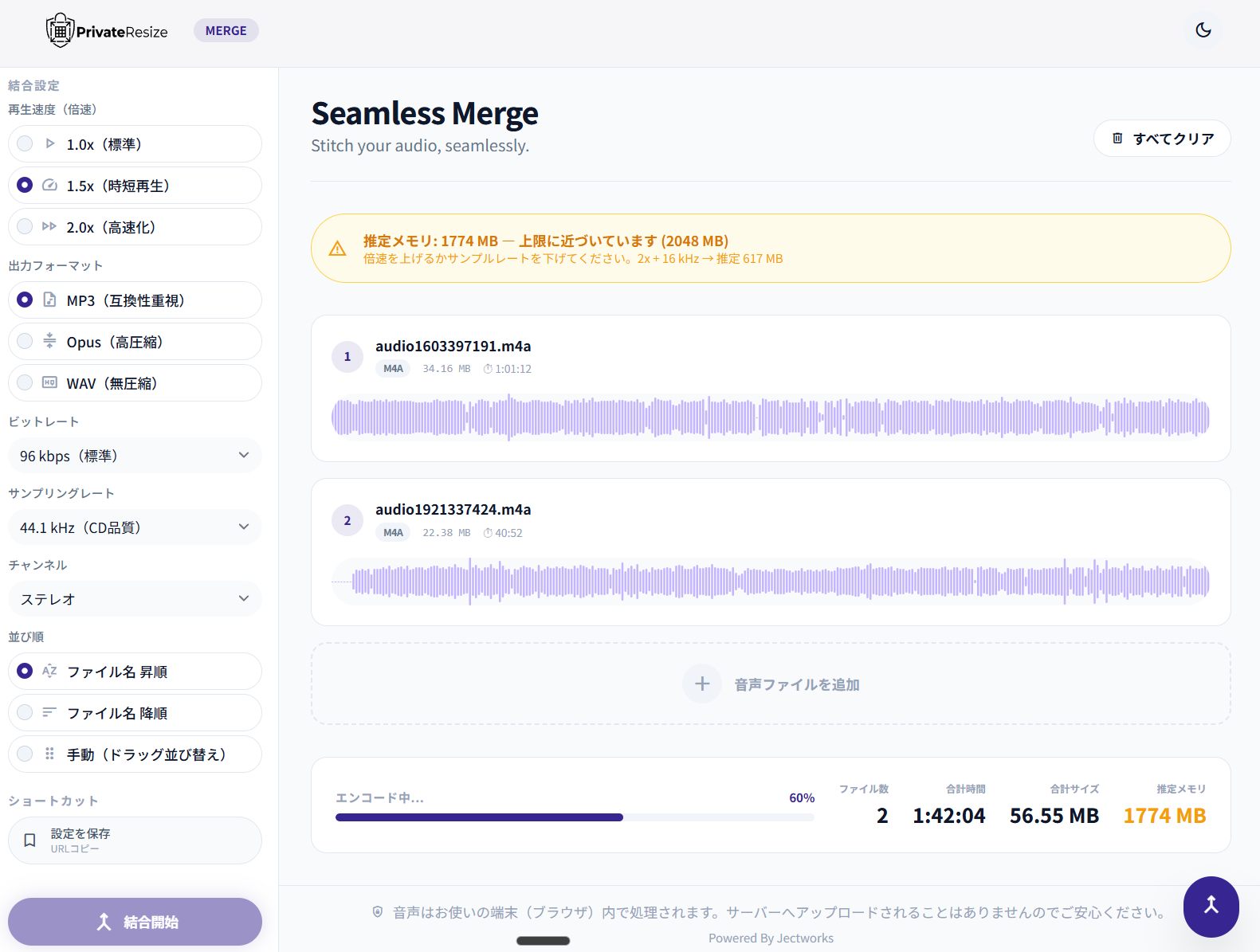Click filename audio1603397191.m4a
The width and height of the screenshot is (1260, 952).
[453, 346]
